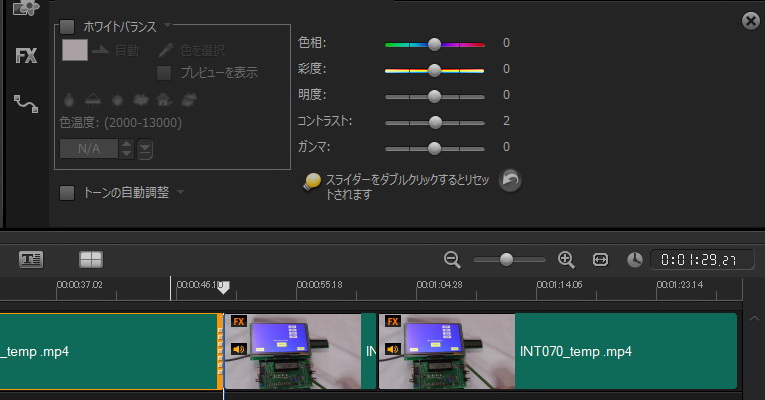
Task: Open the color temperature dropdown beside N/A
Action: click(x=145, y=150)
